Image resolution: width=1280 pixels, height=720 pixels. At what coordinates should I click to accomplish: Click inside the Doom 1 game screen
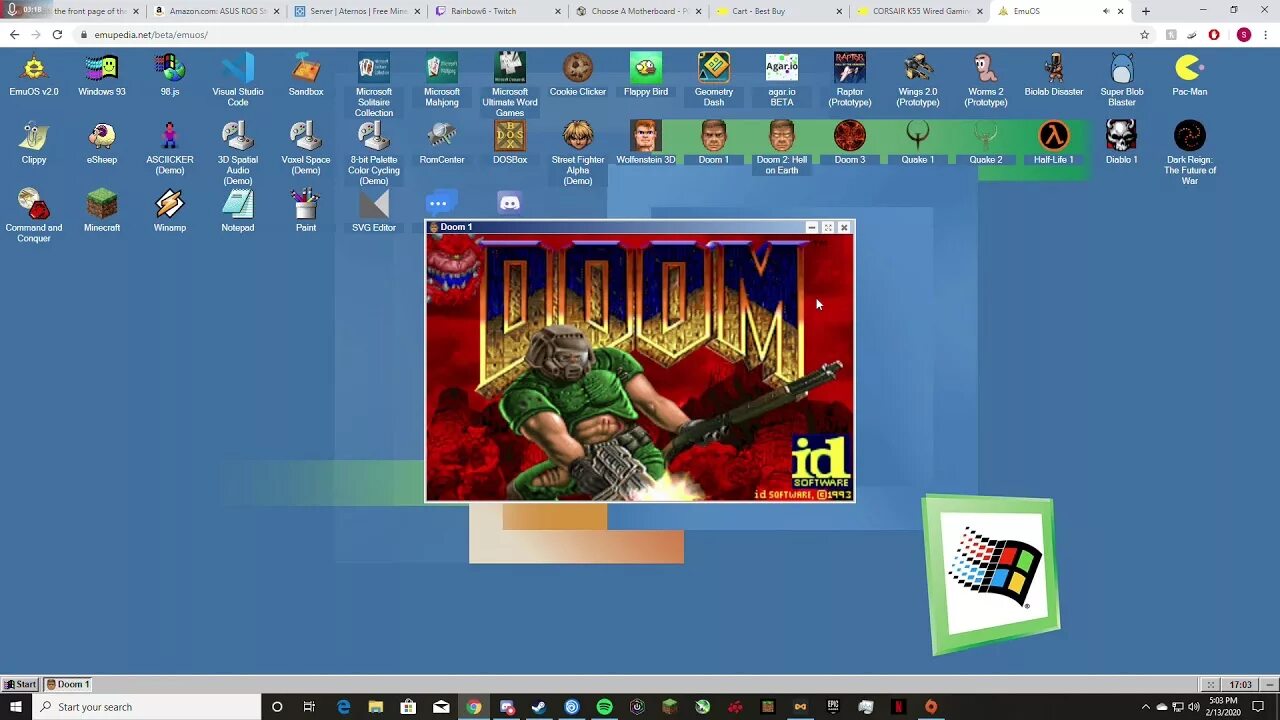point(640,367)
